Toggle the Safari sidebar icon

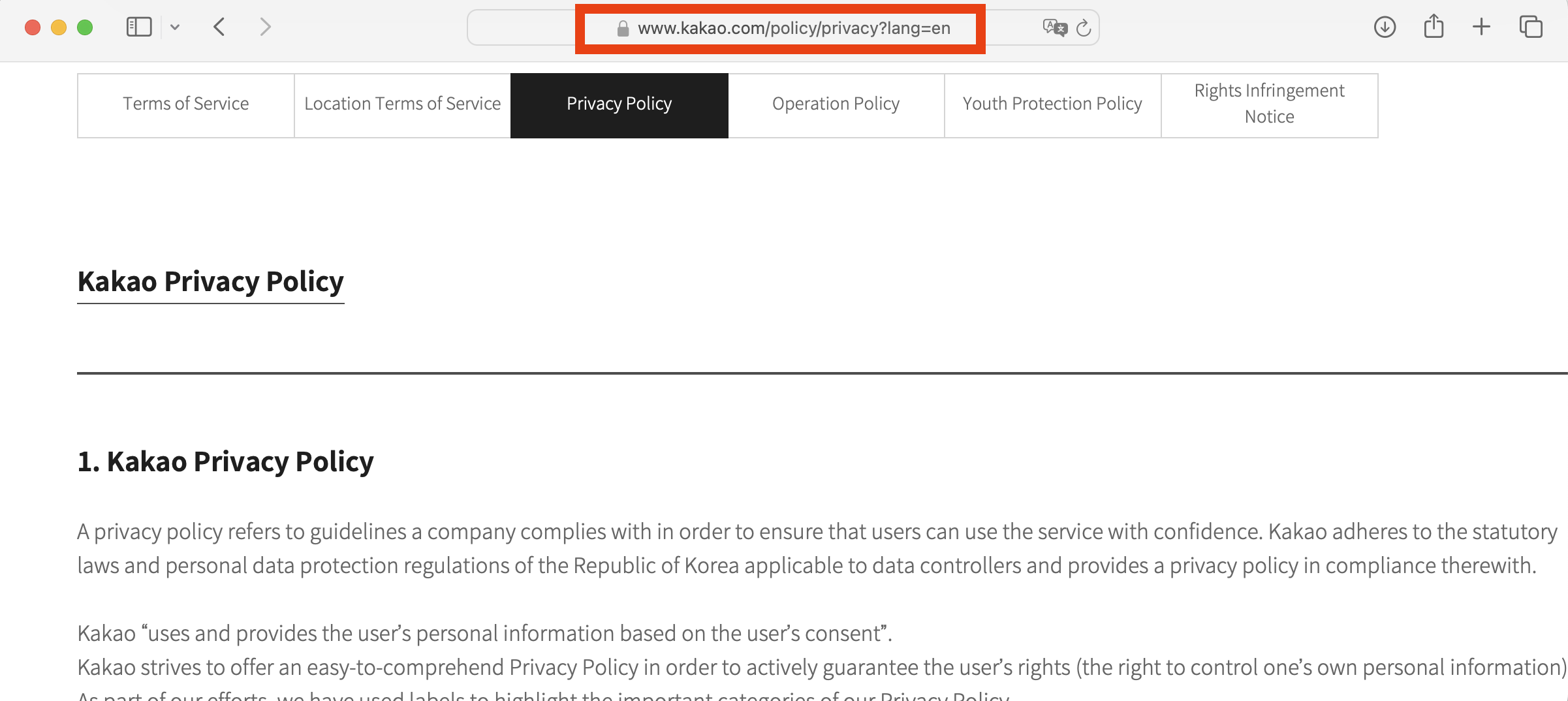click(139, 27)
